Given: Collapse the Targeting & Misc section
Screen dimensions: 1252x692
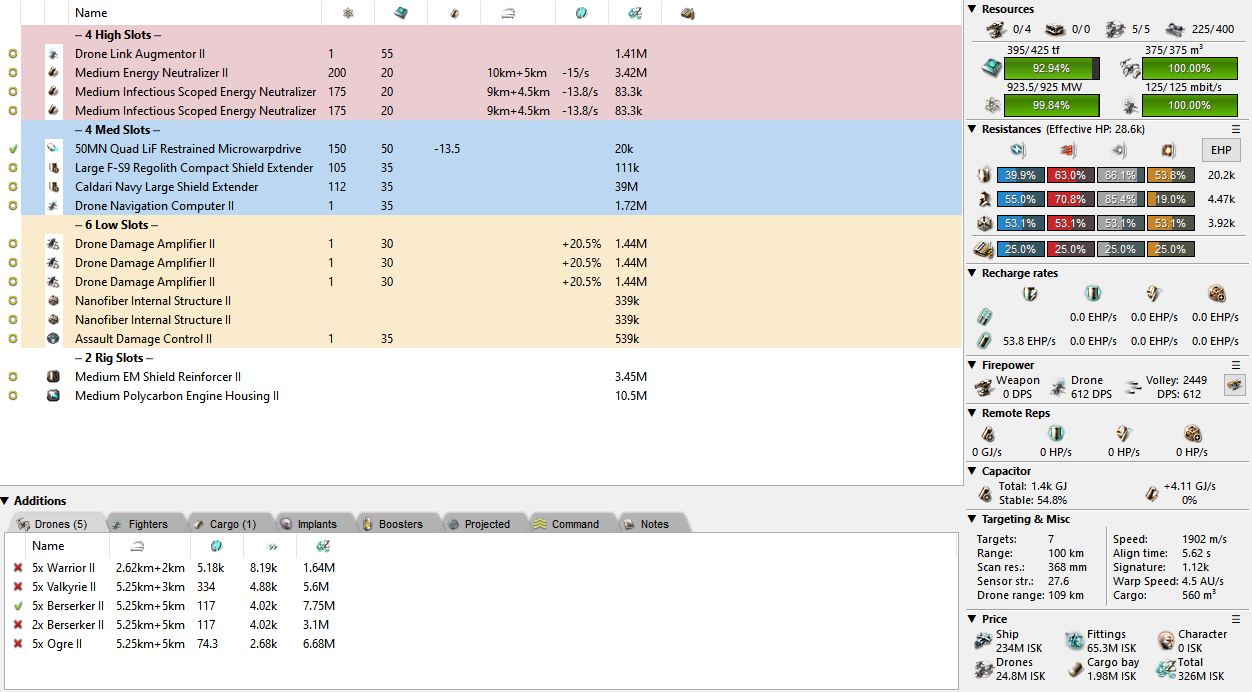Looking at the screenshot, I should (973, 519).
